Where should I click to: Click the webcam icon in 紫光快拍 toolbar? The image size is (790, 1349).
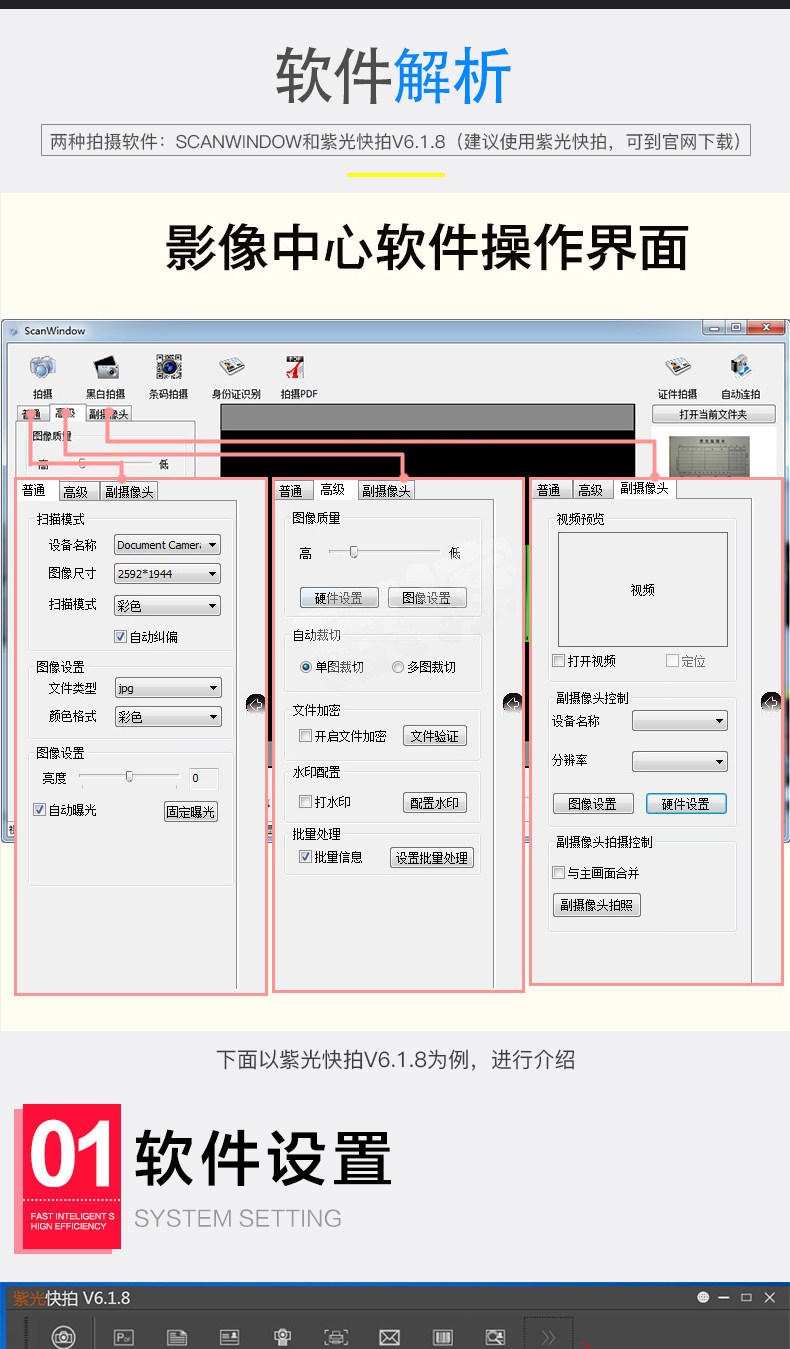[x=283, y=1337]
